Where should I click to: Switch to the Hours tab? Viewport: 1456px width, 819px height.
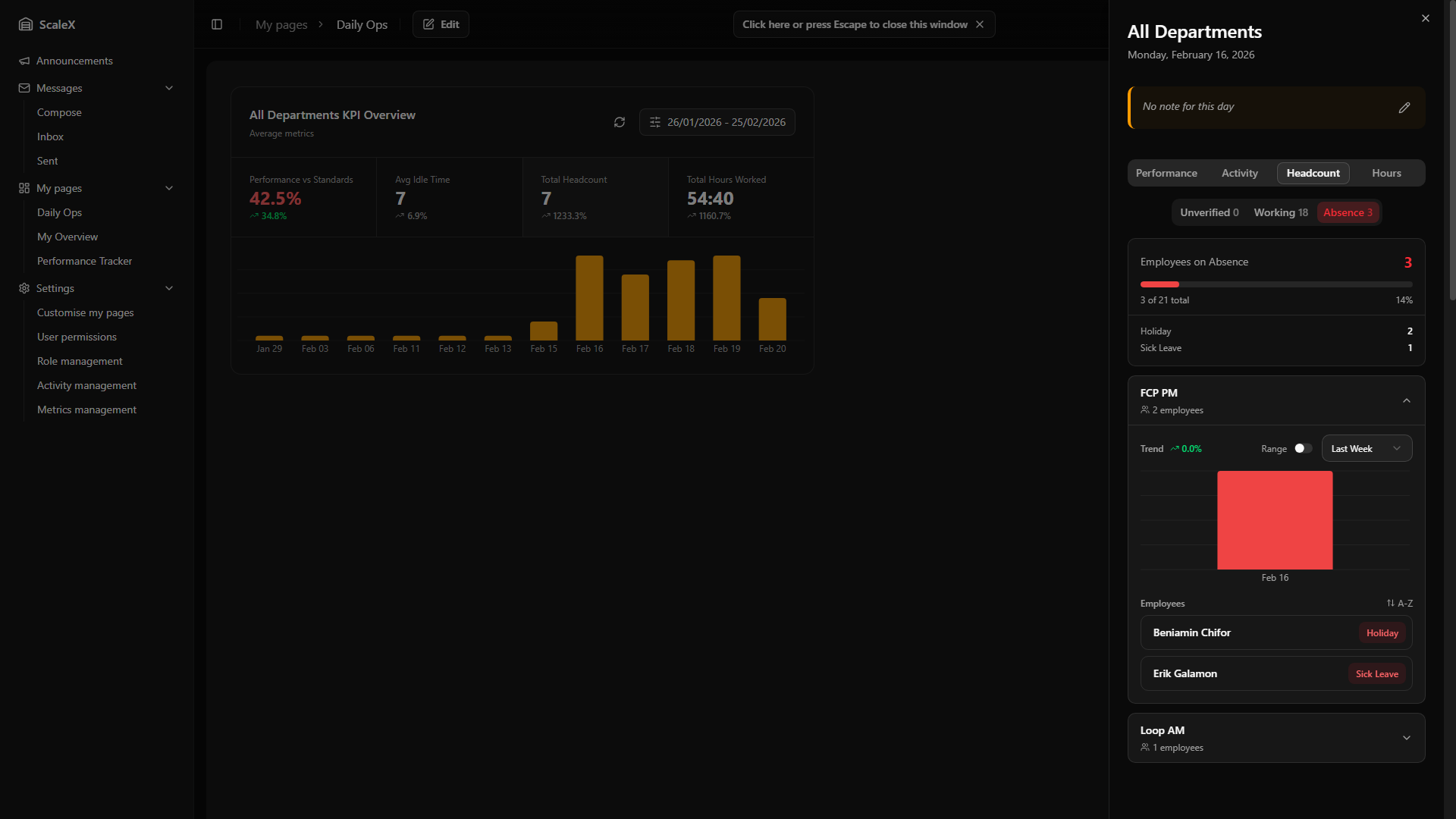1386,173
